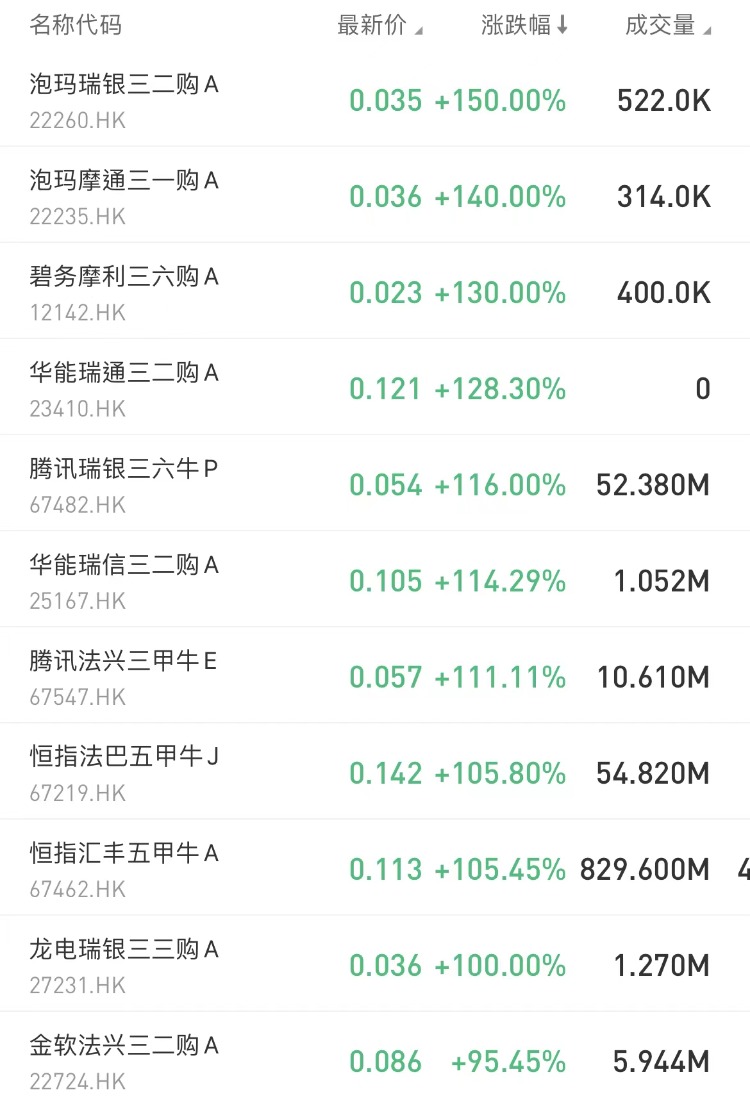Click the 829.600M volume figure
The image size is (750, 1106).
tap(645, 870)
